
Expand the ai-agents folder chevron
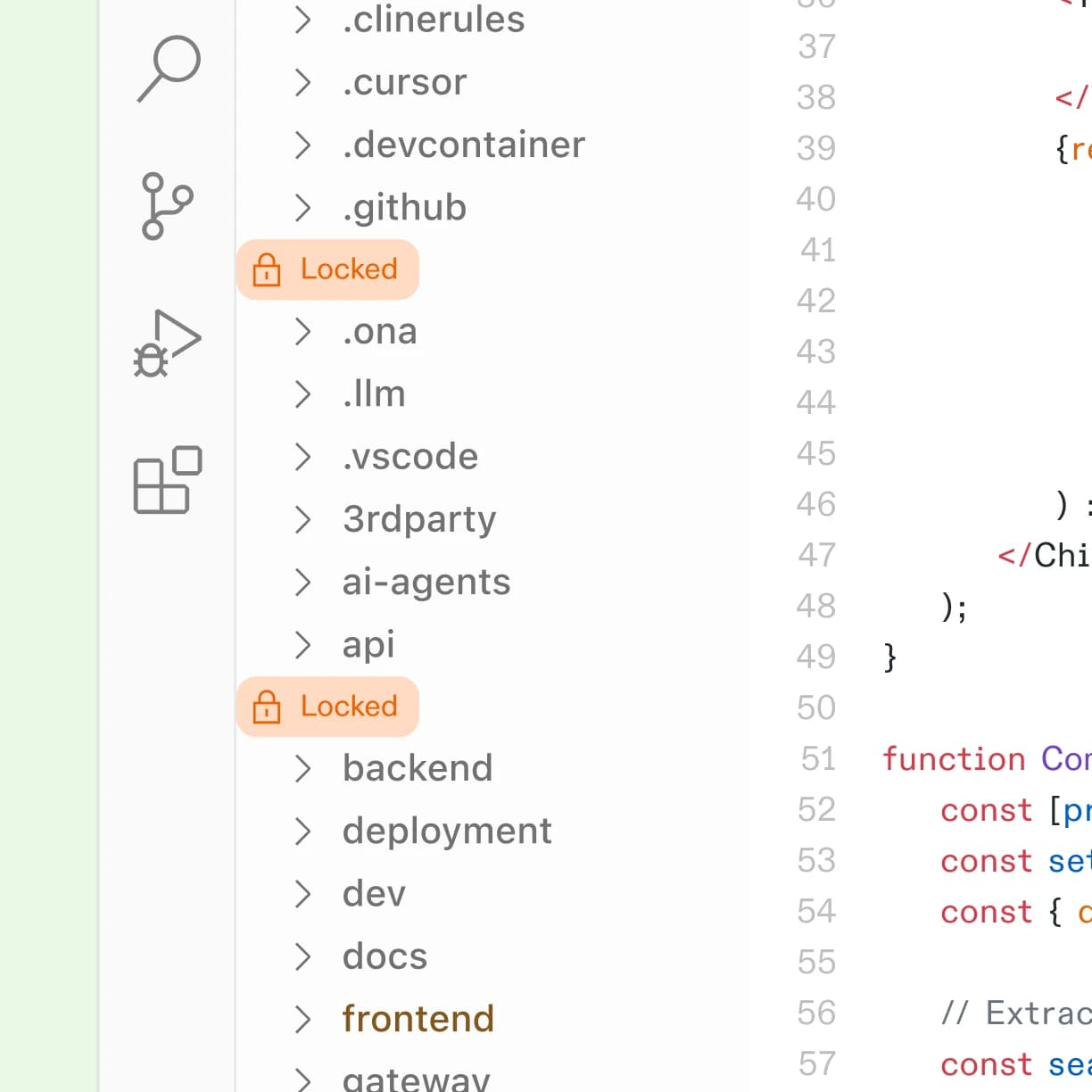coord(303,583)
